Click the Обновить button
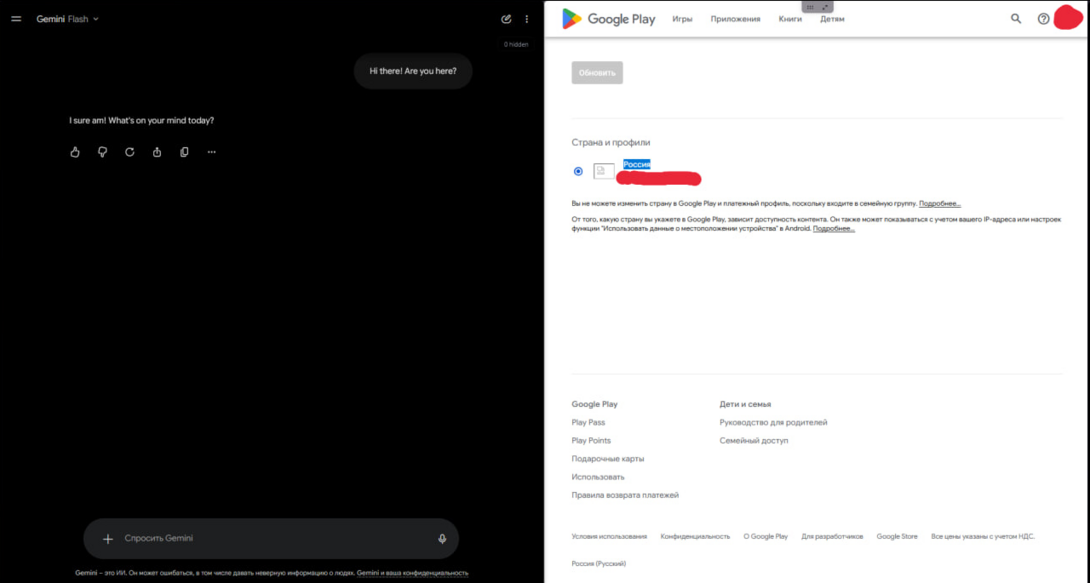The height and width of the screenshot is (583, 1090). (597, 73)
